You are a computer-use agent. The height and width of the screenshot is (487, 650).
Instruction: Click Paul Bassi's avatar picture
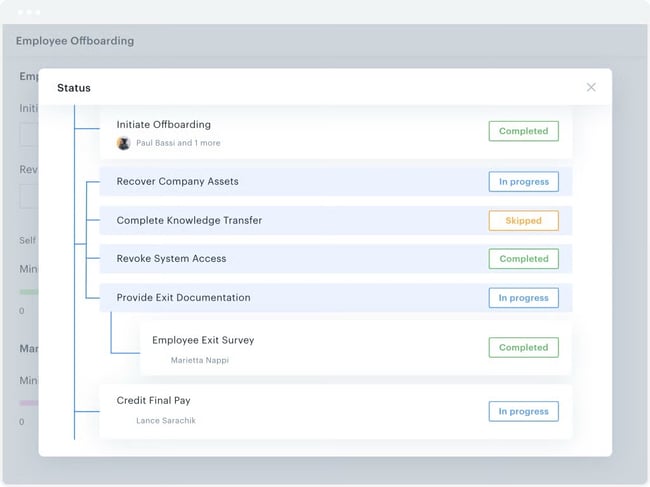coord(124,143)
